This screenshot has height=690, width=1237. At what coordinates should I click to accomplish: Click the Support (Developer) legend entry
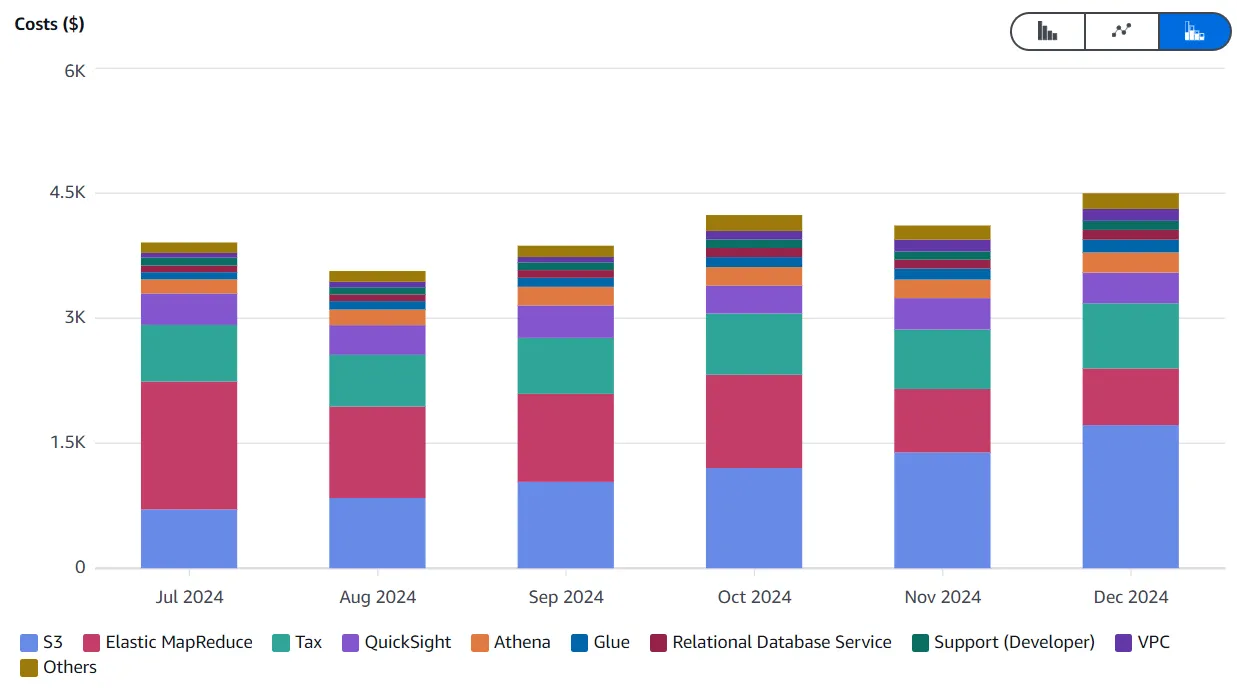click(1003, 642)
